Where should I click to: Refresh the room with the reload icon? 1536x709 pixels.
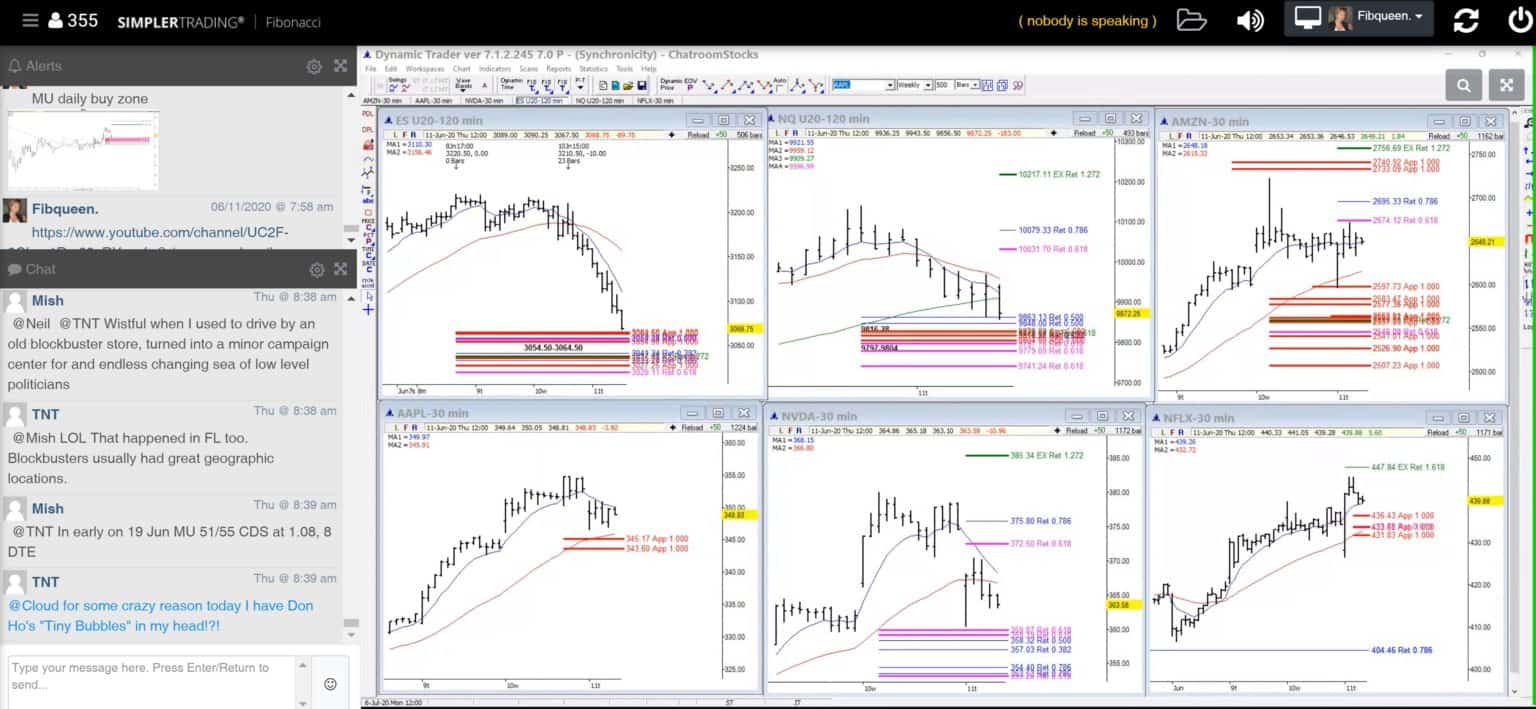[1466, 20]
